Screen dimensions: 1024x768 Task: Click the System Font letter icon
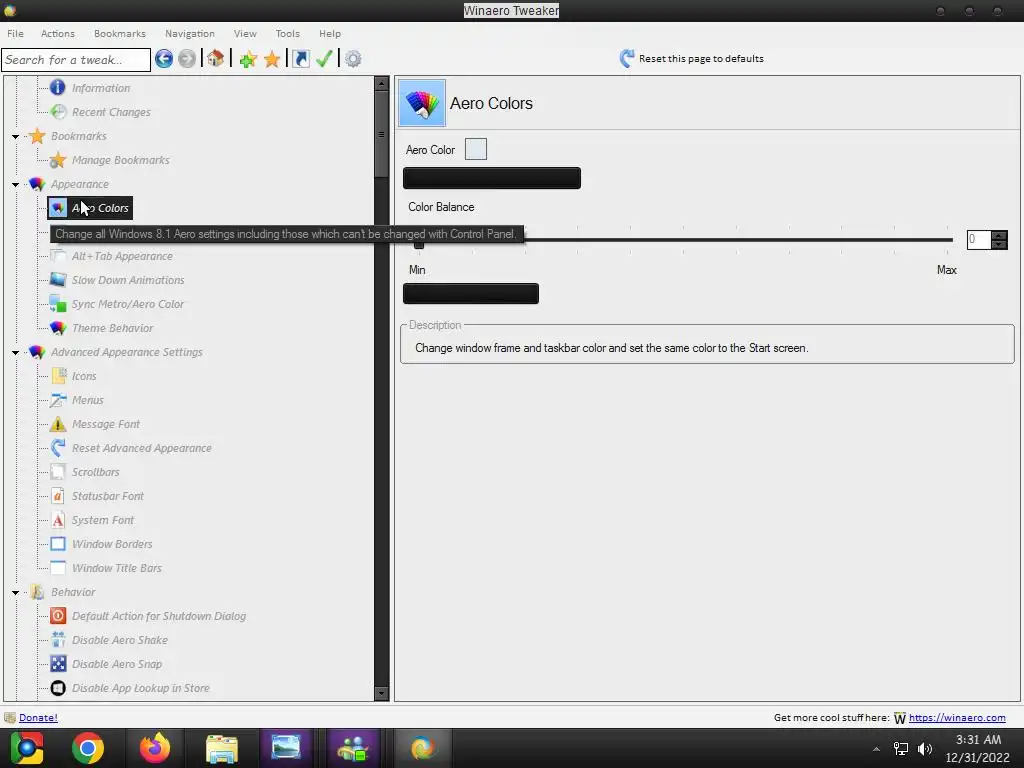pos(58,520)
